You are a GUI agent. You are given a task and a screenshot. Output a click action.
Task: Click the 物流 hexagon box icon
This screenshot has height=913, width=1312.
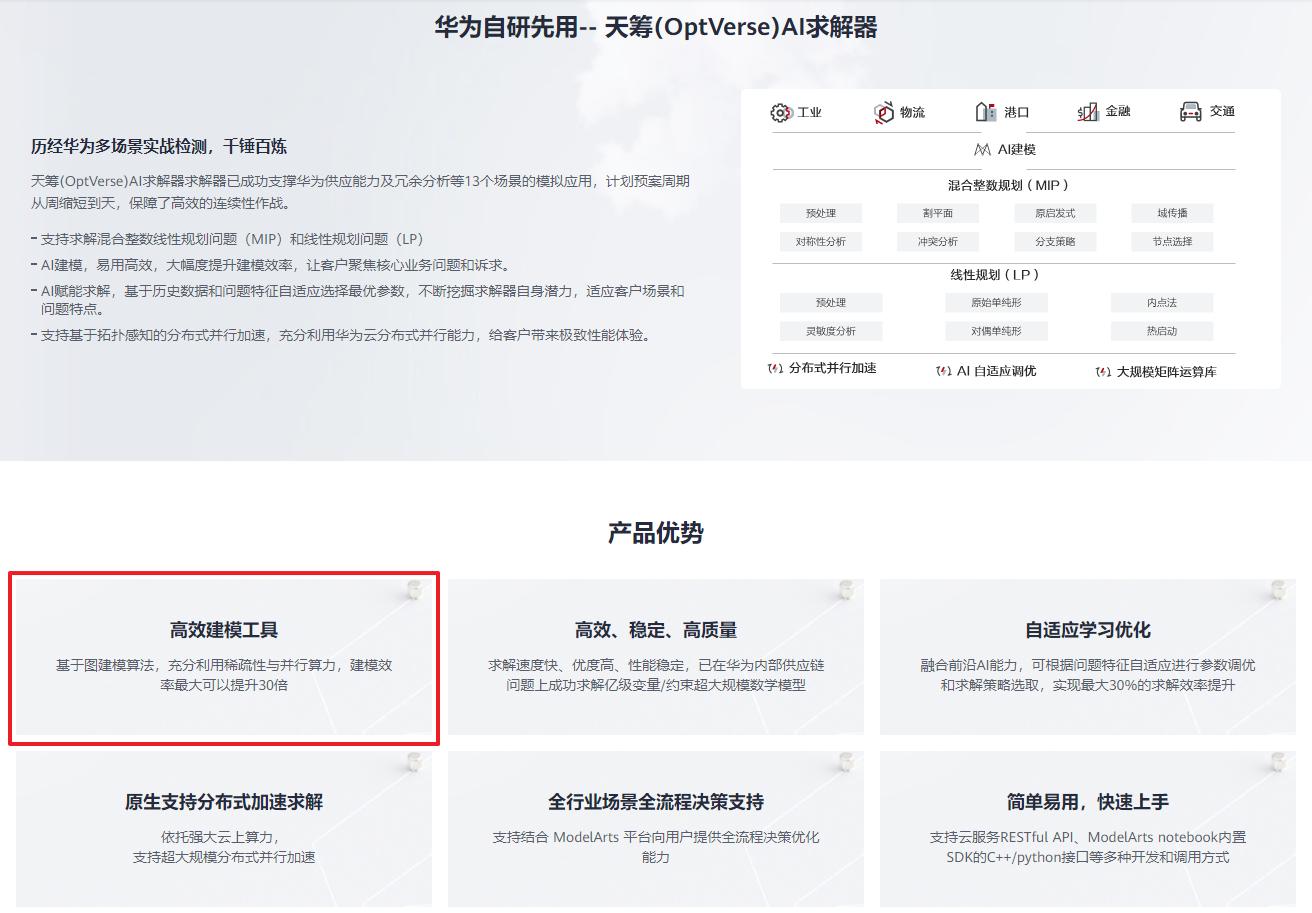[883, 112]
